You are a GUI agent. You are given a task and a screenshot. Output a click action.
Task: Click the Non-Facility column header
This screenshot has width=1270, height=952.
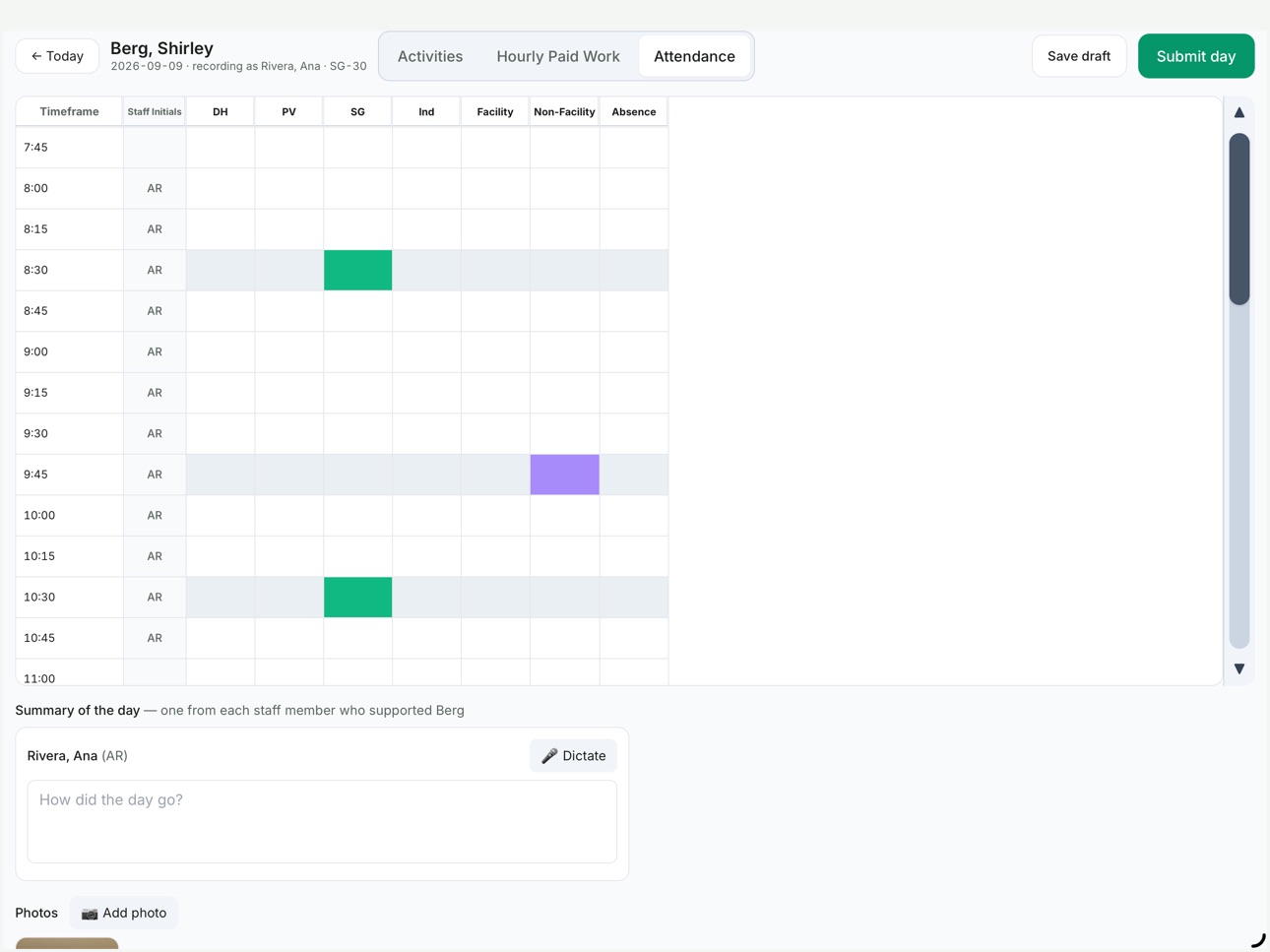564,112
